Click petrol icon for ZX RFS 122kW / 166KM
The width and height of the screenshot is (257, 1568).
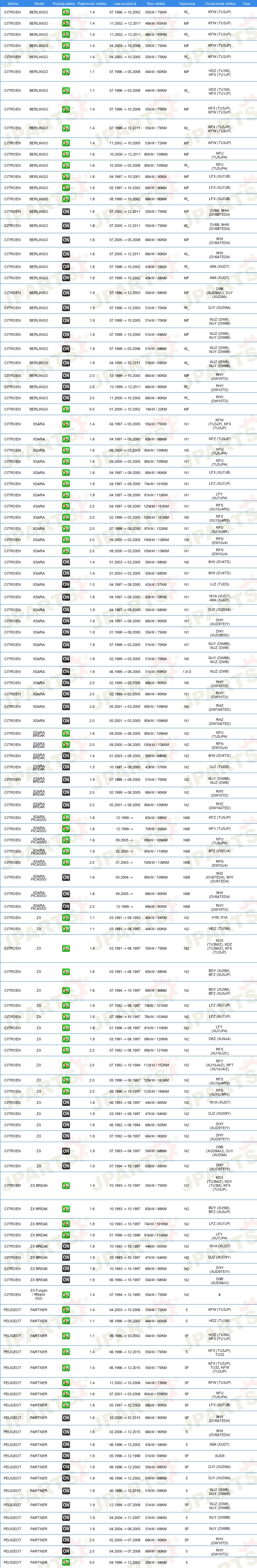tap(66, 1091)
